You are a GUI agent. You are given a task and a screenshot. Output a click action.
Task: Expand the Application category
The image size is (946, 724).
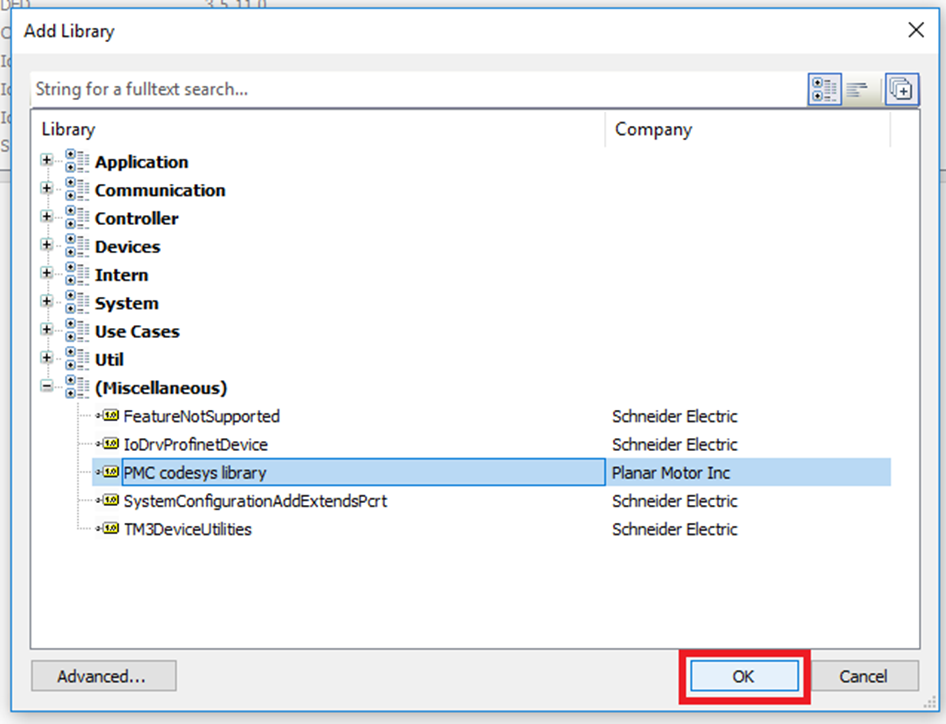click(x=47, y=161)
